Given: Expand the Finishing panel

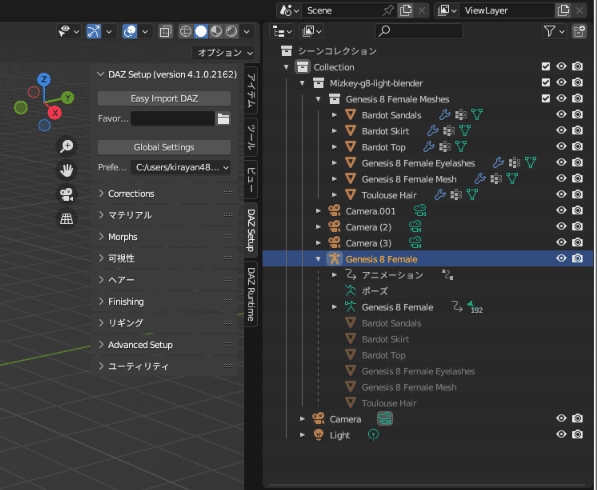Looking at the screenshot, I should point(164,302).
